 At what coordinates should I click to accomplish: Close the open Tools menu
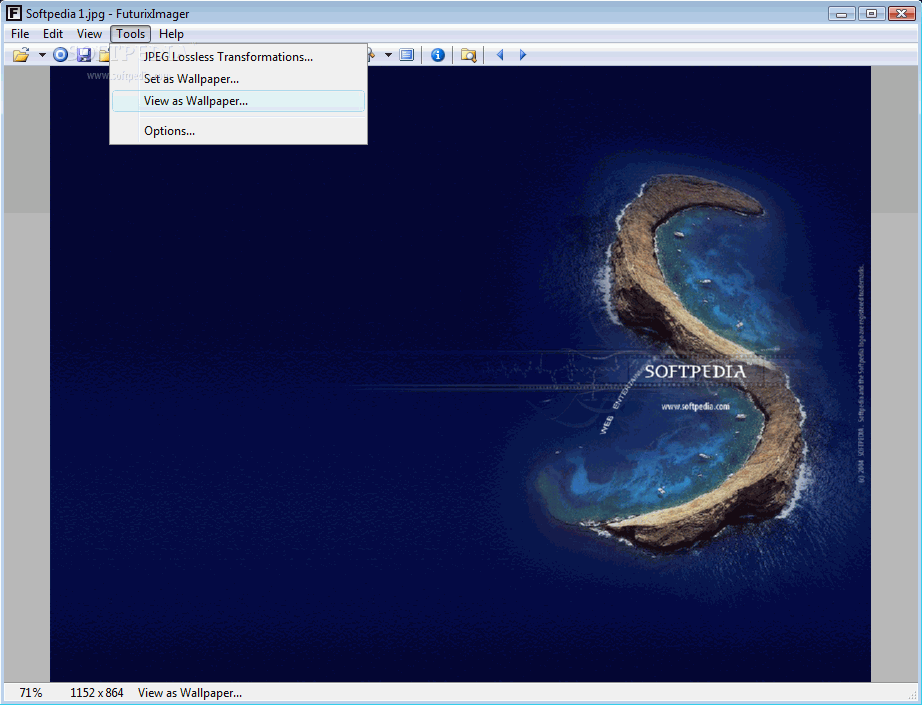(x=131, y=34)
